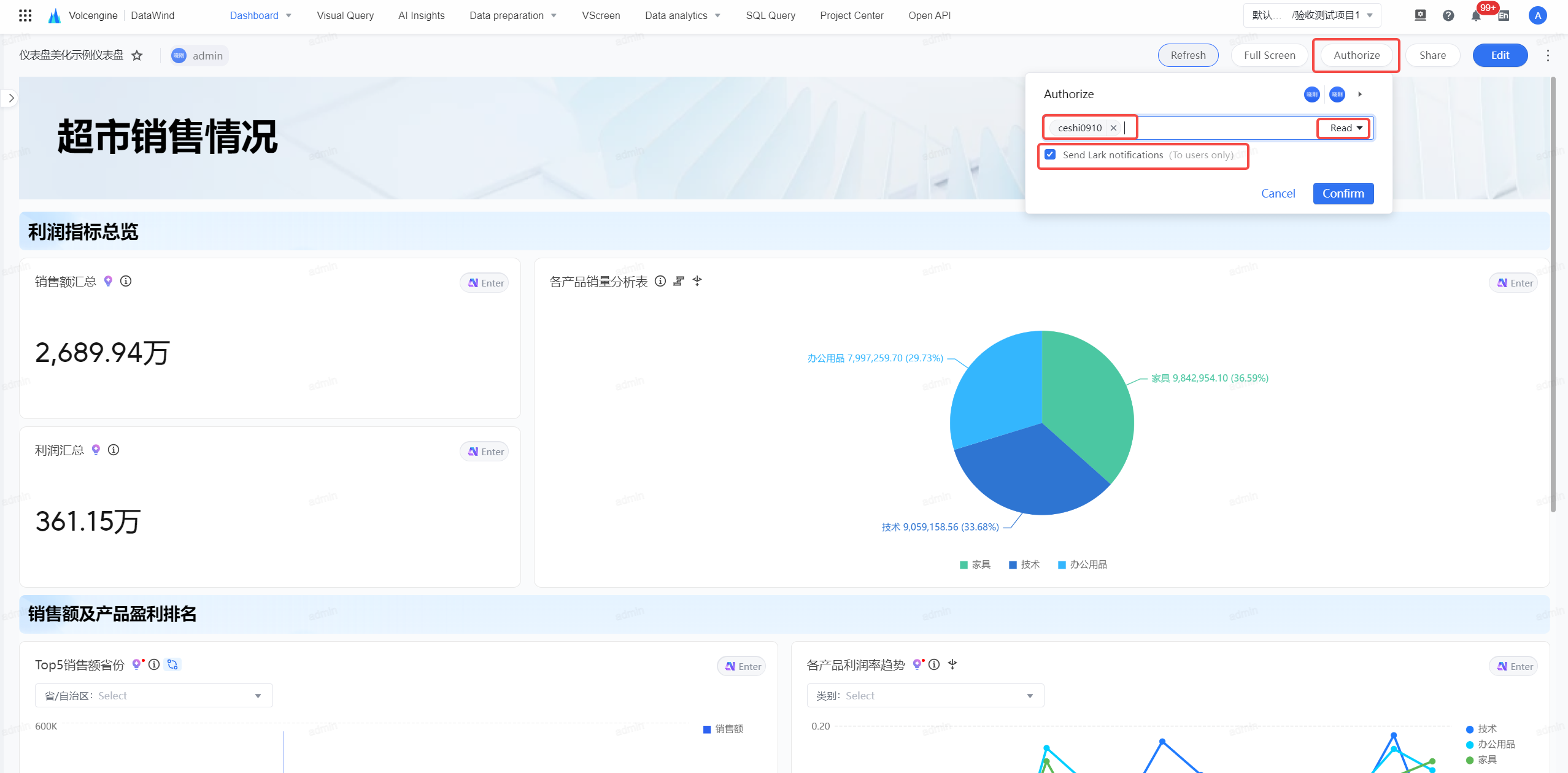Click the linkage icon on Top5销售额省份

[x=172, y=664]
